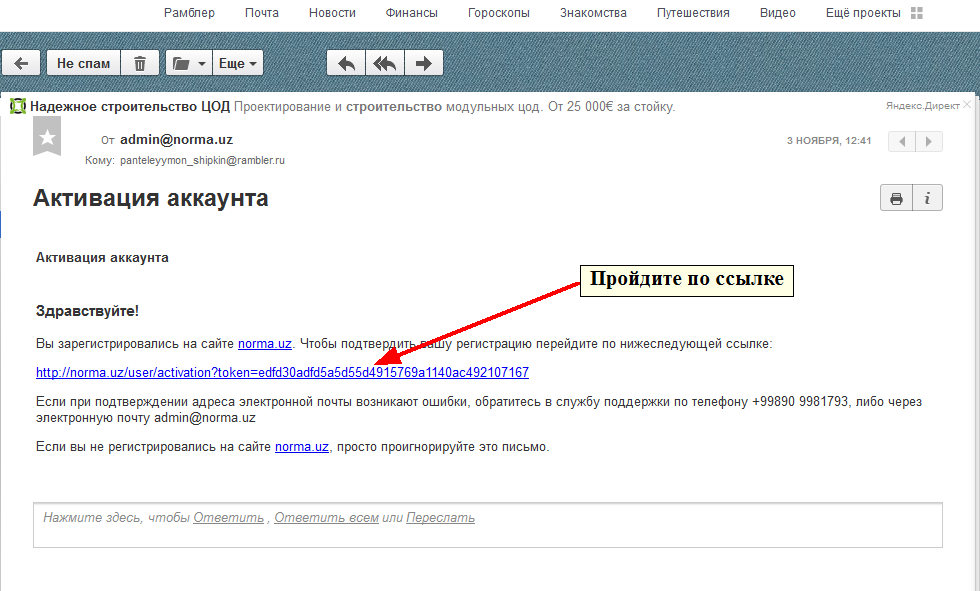Delete the email using the trash icon
980x591 pixels.
point(140,62)
